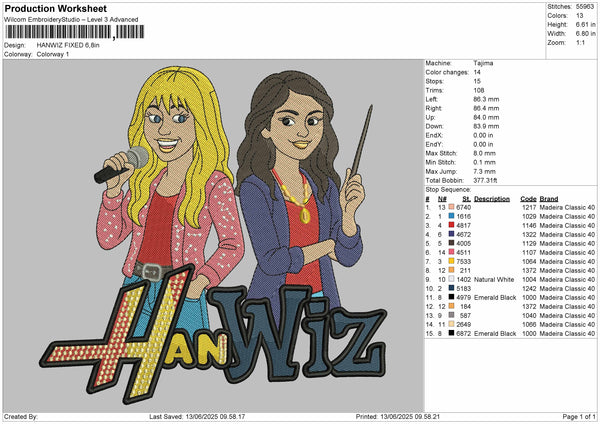Click the Right value '86.4 mm'

(486, 108)
